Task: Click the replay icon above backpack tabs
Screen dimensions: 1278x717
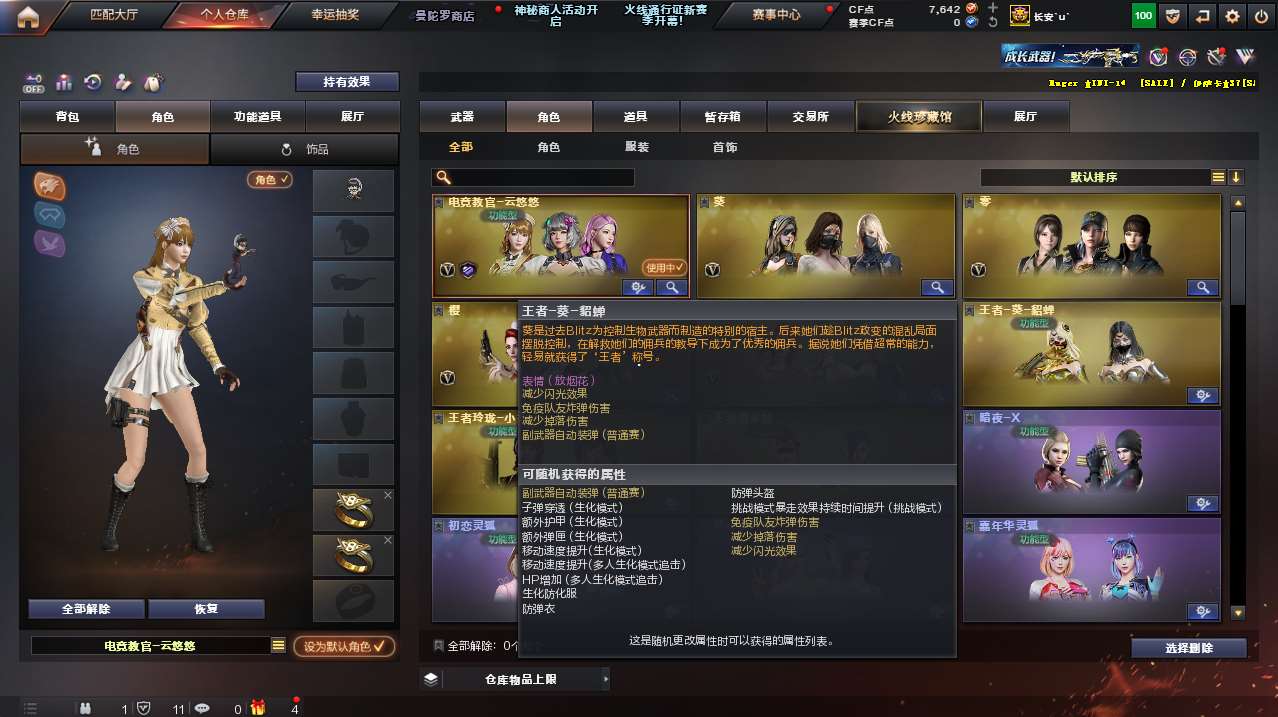Action: [93, 82]
